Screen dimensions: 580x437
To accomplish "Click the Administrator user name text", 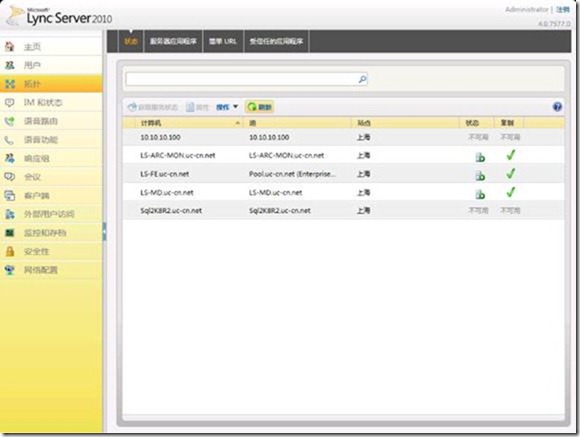I will point(527,10).
